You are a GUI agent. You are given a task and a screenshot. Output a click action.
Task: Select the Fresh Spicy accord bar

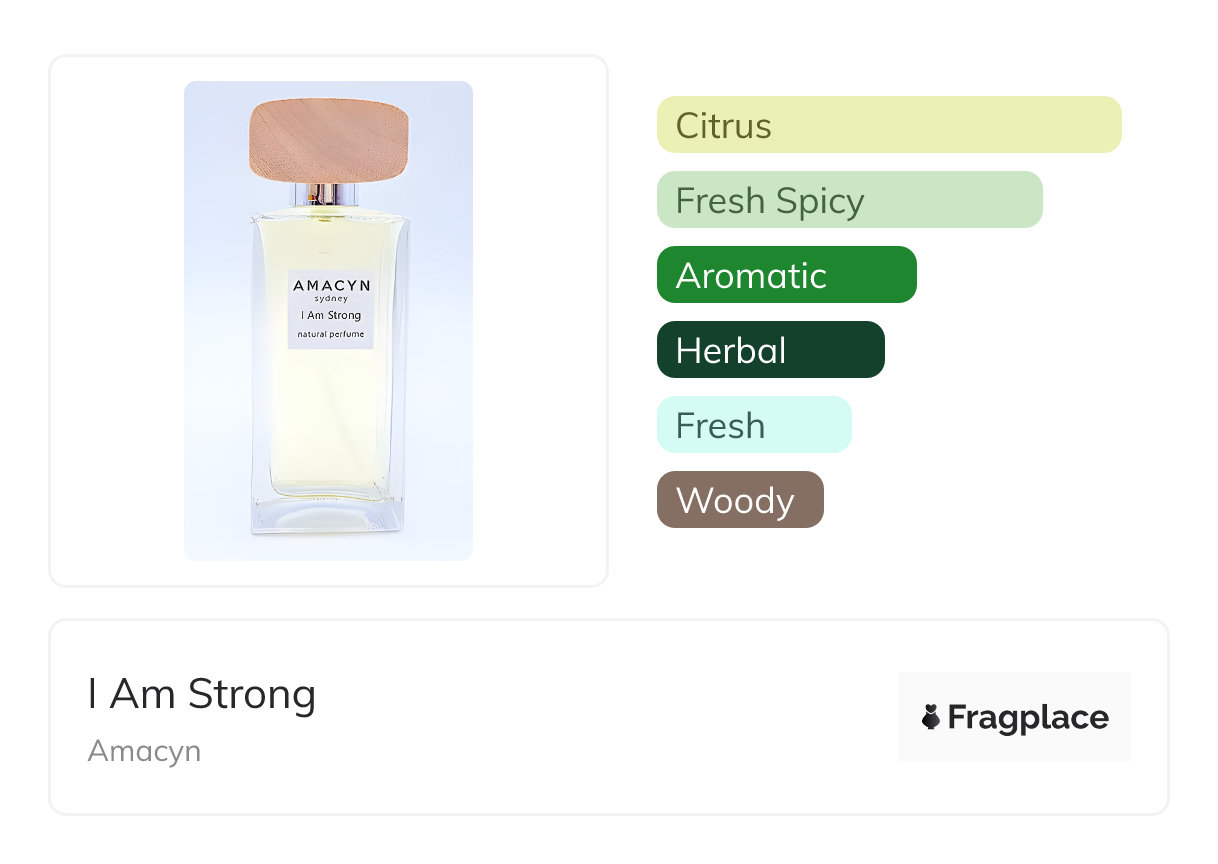[x=849, y=200]
